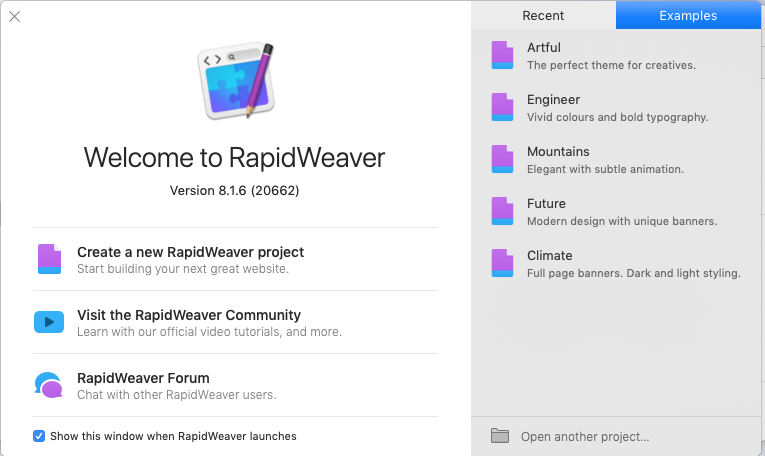Switch to the Recent tab
This screenshot has height=456, width=765.
pos(543,15)
